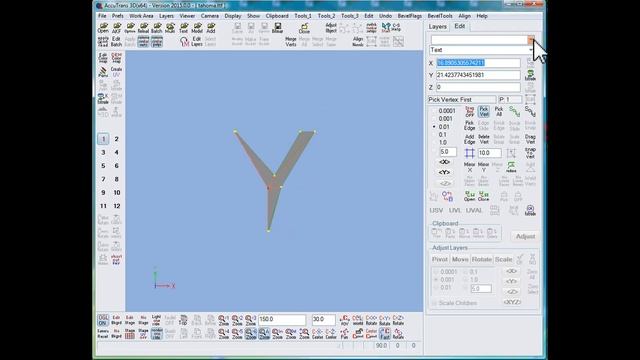The height and width of the screenshot is (360, 640).
Task: Click the green Open shape icon
Action: point(469,196)
